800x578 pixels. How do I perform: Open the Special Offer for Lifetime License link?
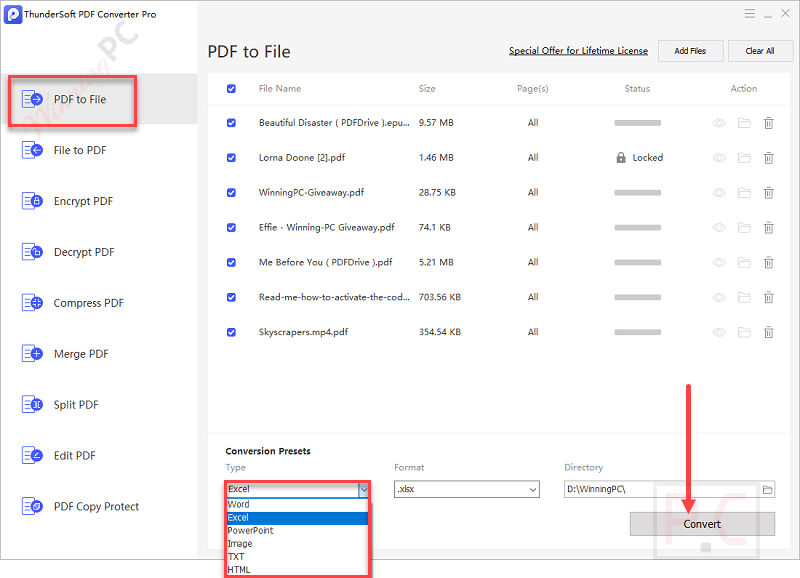tap(578, 50)
